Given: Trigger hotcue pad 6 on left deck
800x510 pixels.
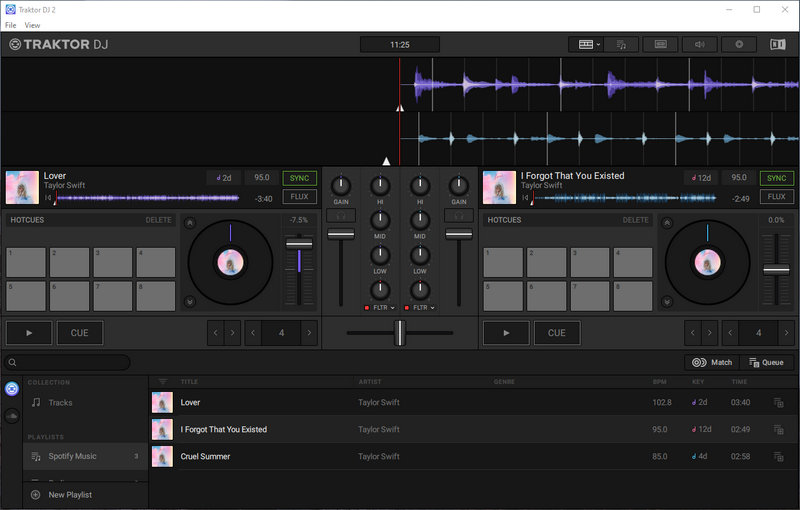Looking at the screenshot, I should coord(69,296).
